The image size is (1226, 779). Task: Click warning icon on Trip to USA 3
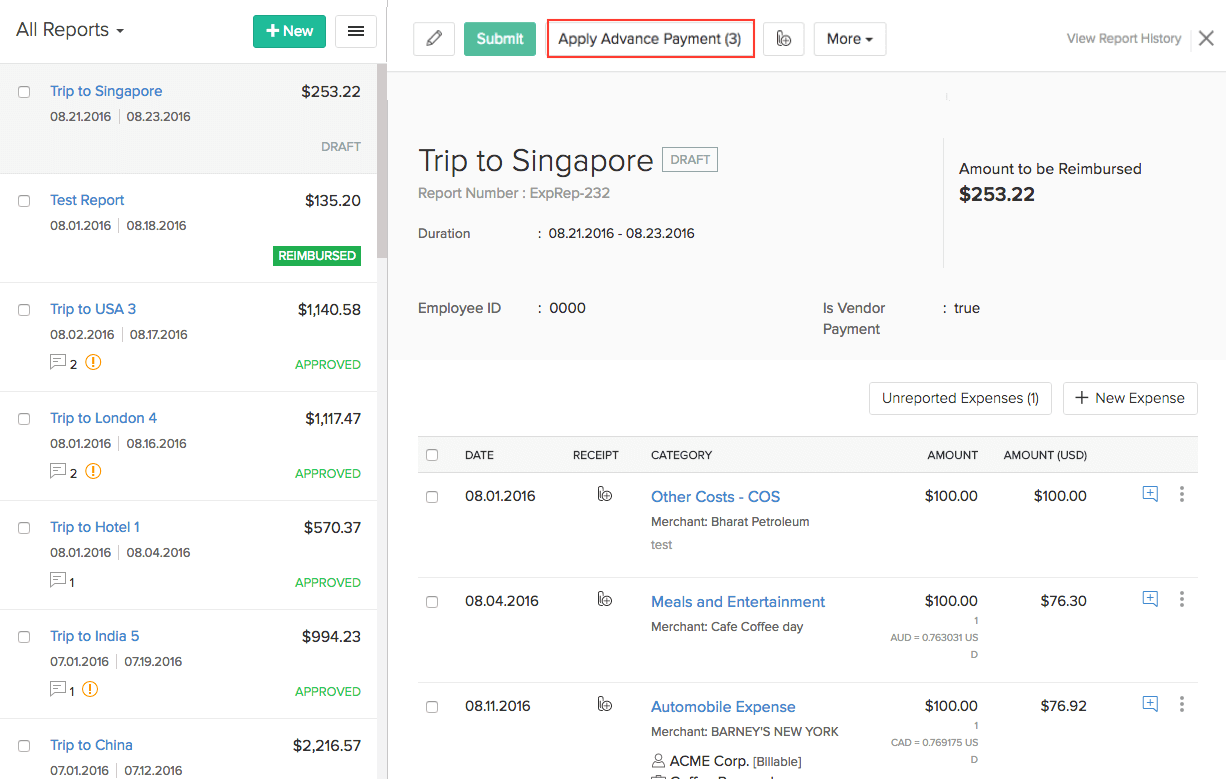pyautogui.click(x=93, y=363)
